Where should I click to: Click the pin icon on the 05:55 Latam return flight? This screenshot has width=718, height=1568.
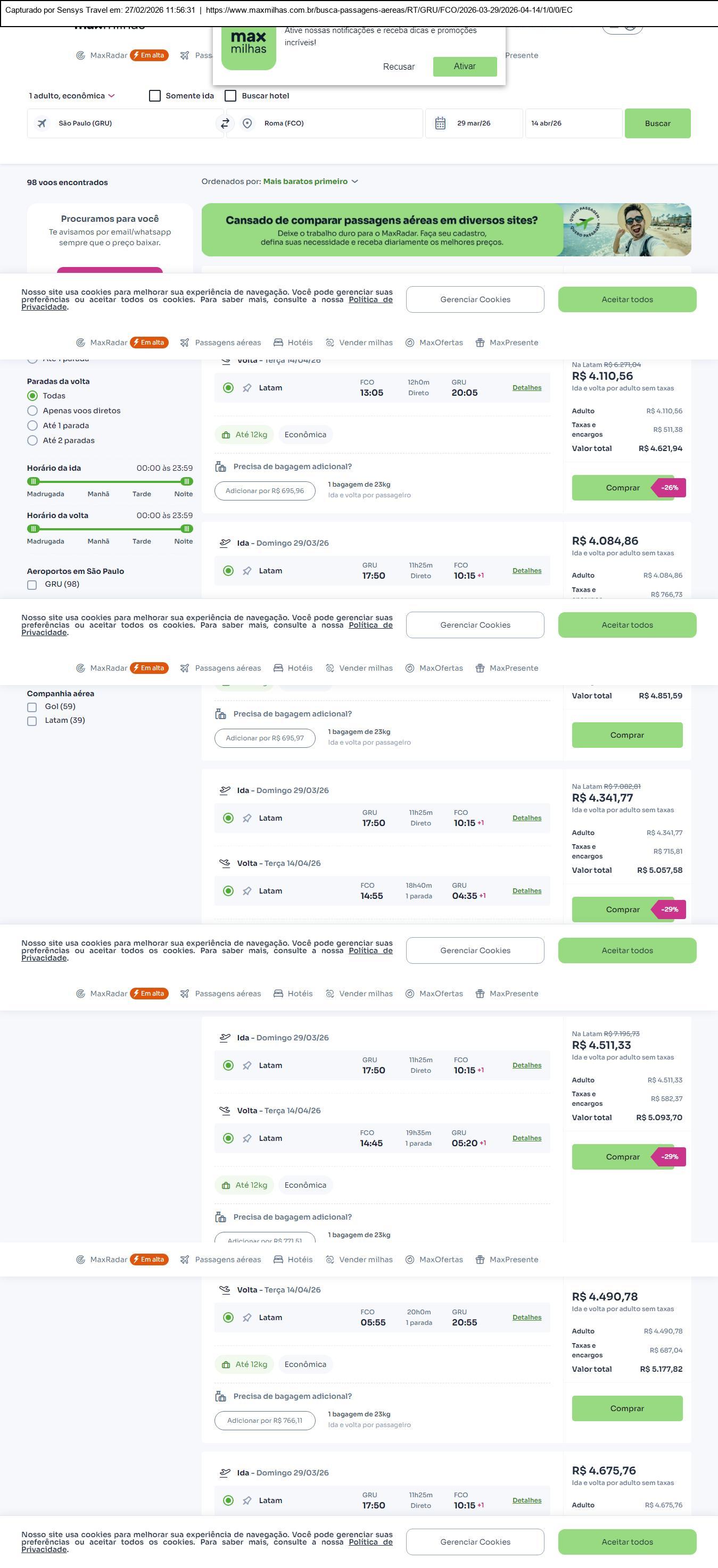pos(247,1318)
